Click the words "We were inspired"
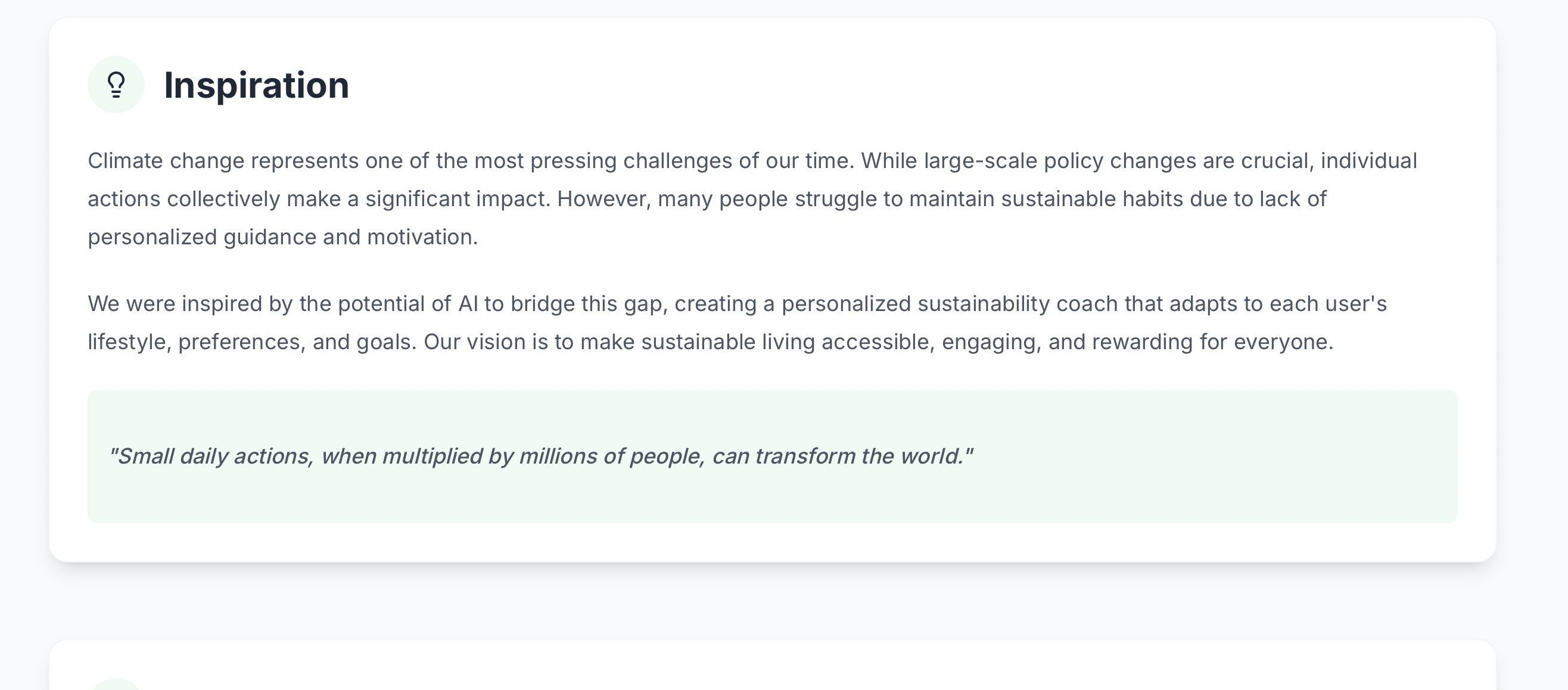 [175, 303]
